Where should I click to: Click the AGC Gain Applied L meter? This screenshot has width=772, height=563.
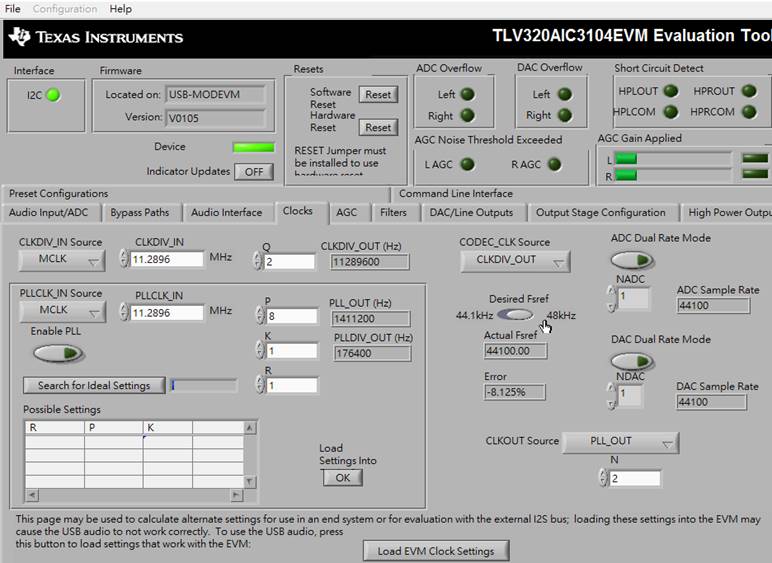pos(673,159)
